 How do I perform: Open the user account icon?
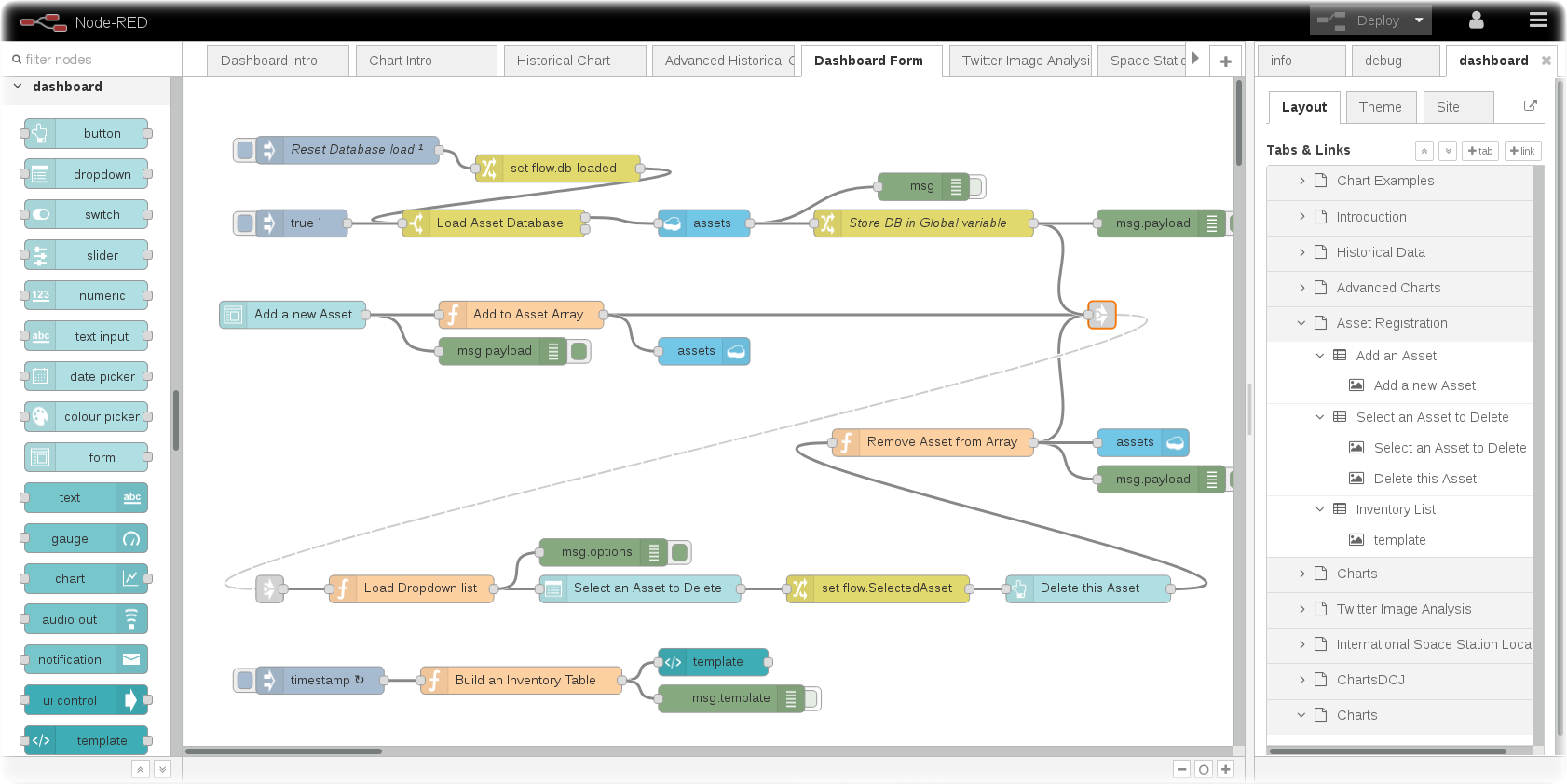tap(1476, 20)
